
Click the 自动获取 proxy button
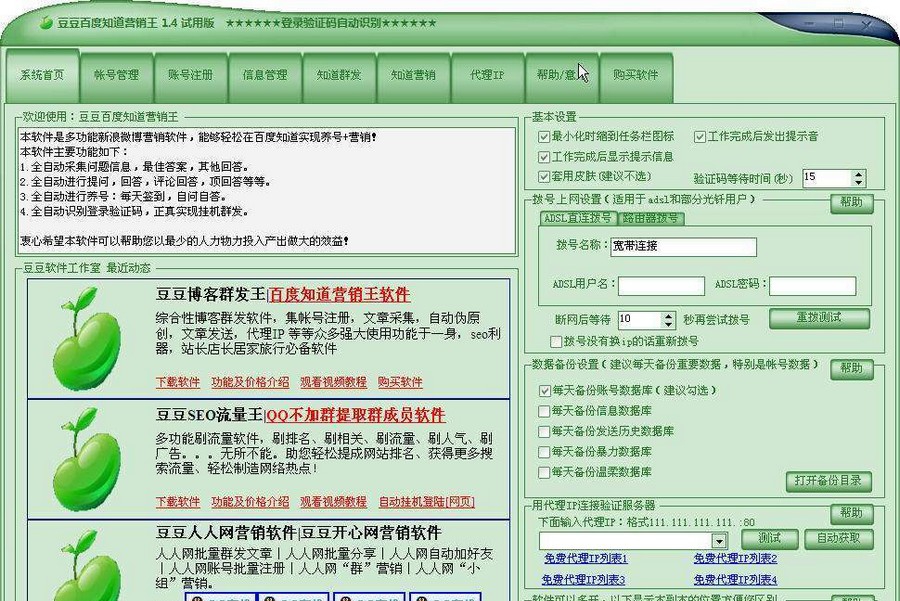[x=839, y=539]
